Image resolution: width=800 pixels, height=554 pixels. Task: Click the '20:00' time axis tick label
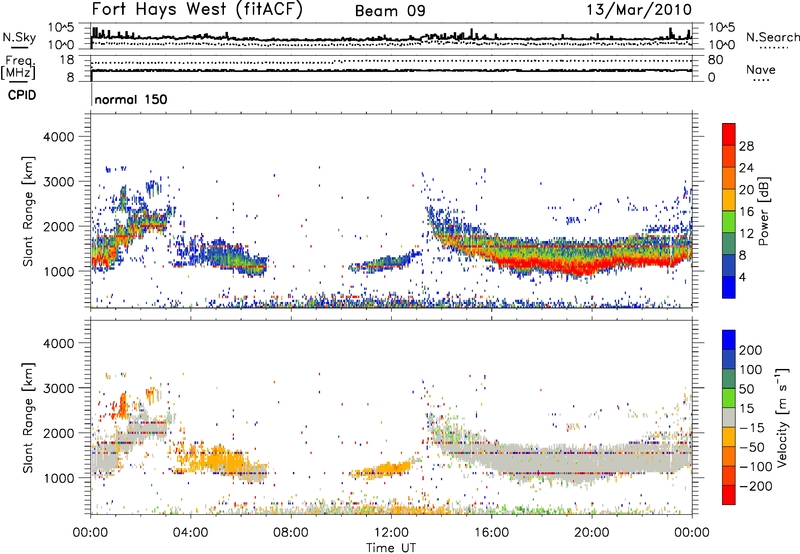(591, 533)
